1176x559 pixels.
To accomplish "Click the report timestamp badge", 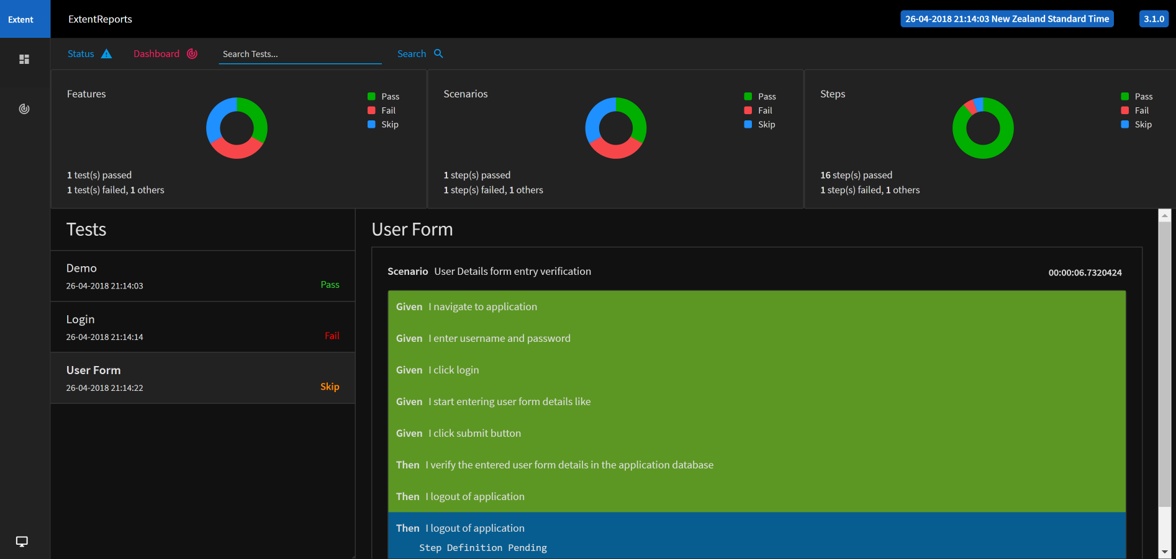I will (1006, 19).
